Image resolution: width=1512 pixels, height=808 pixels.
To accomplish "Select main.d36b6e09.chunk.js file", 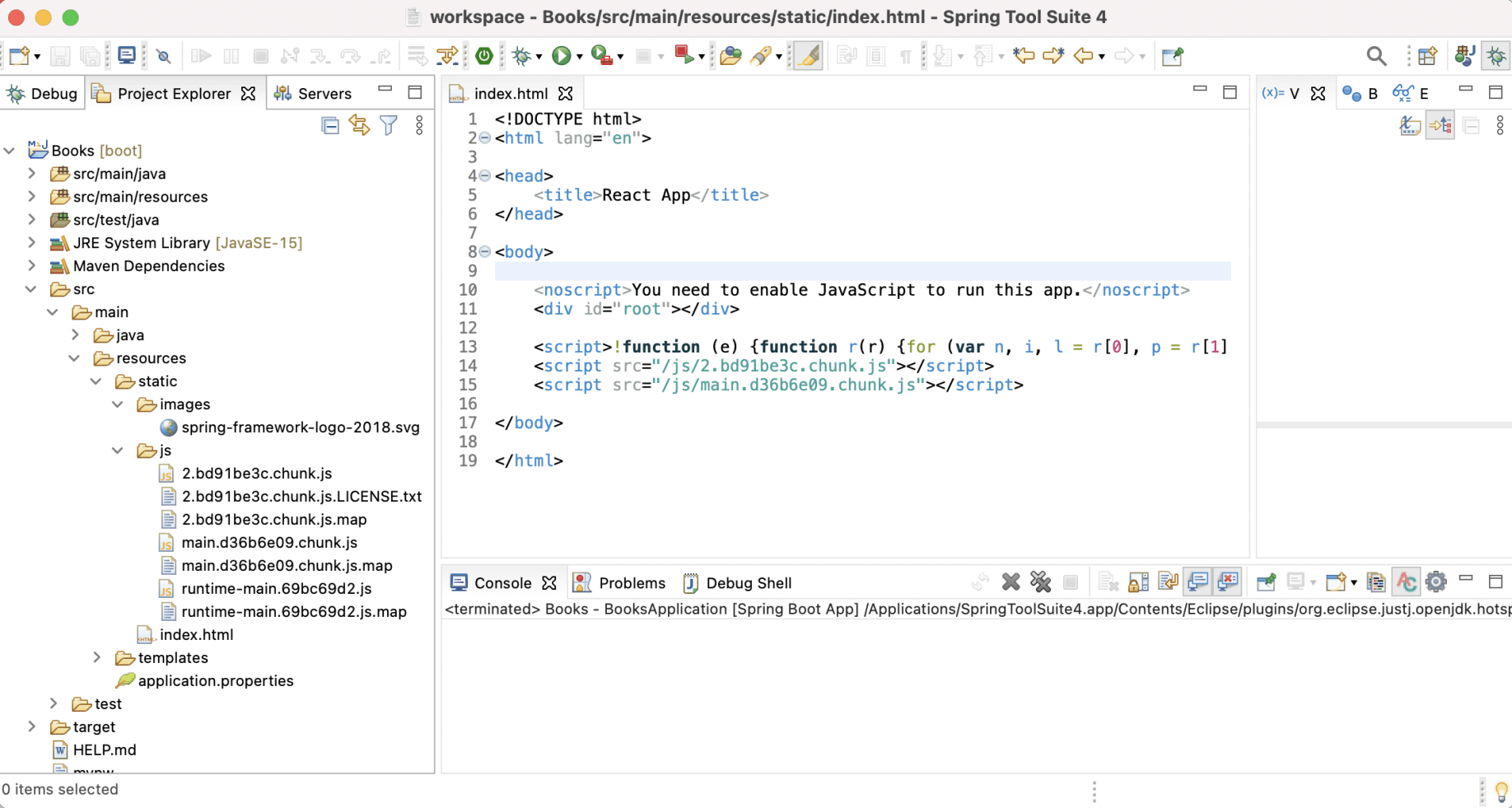I will coord(268,543).
